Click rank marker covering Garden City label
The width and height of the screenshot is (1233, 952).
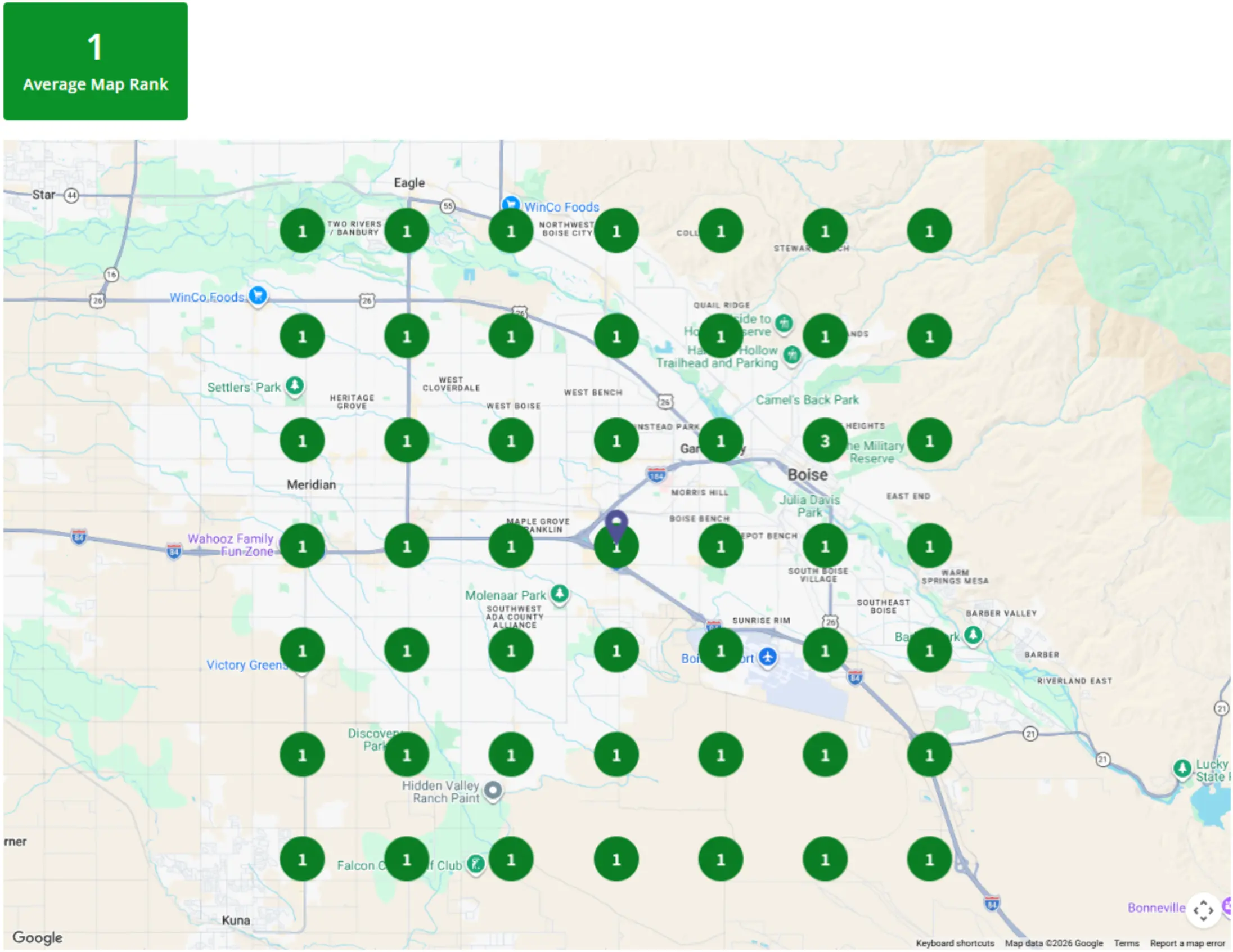[x=721, y=441]
